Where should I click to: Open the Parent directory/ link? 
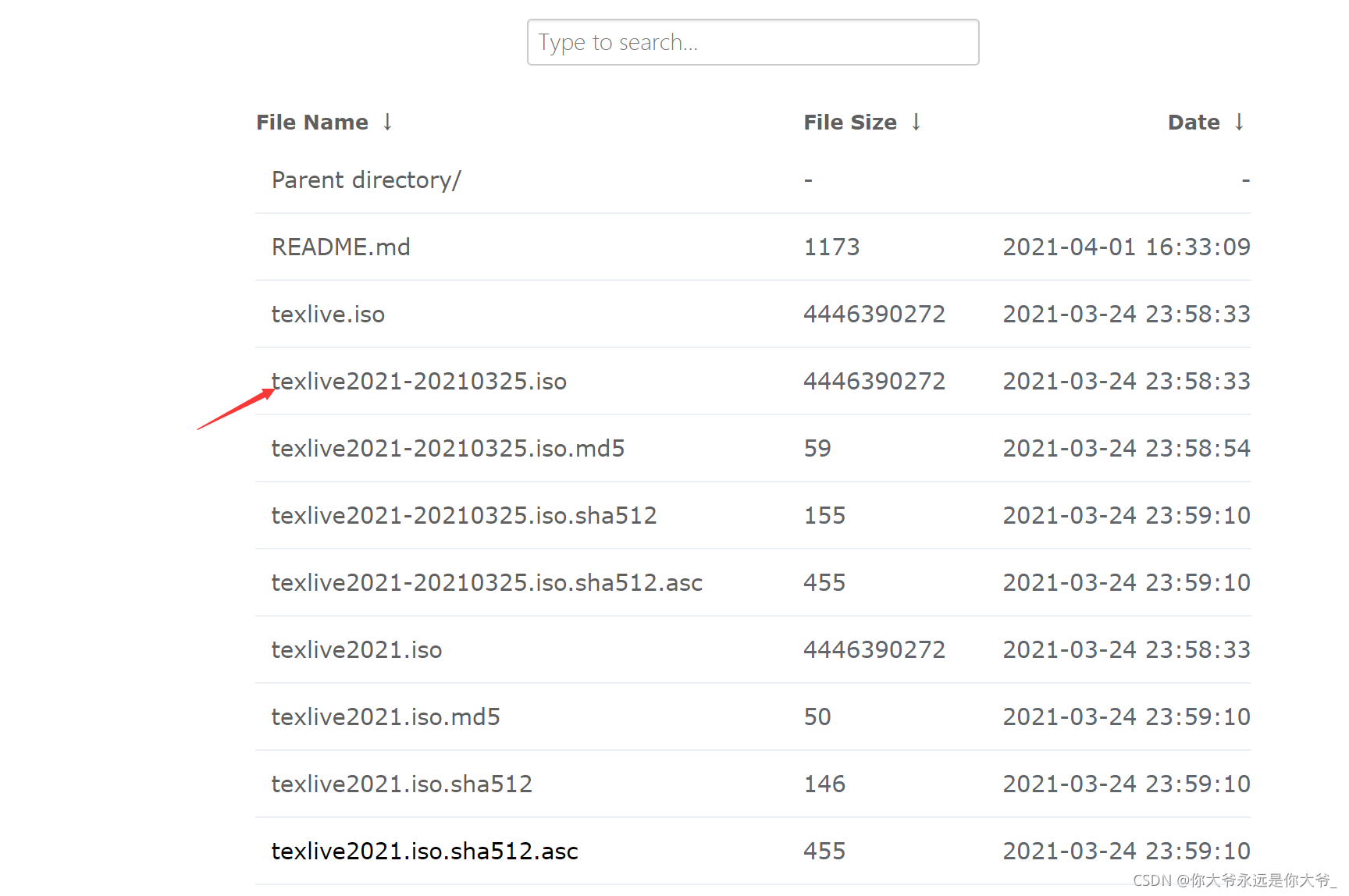(366, 180)
